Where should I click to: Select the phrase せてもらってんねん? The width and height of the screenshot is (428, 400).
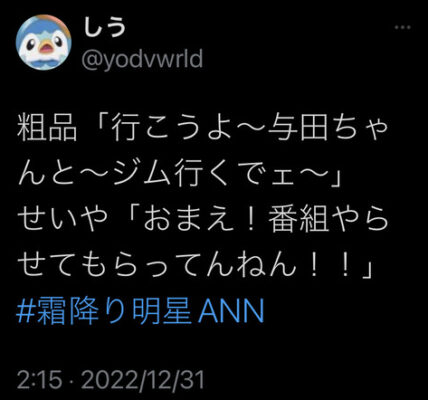coord(157,265)
